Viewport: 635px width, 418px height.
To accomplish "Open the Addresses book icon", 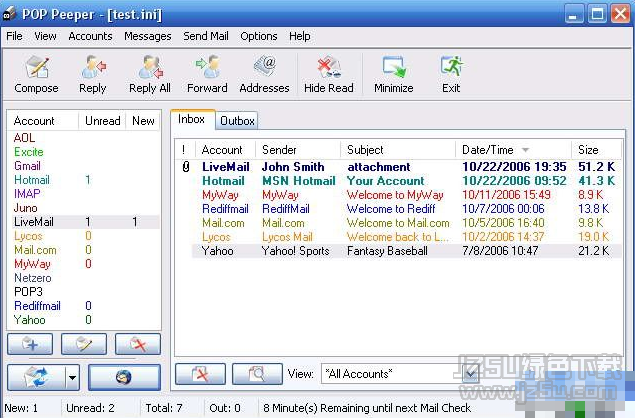I will [x=264, y=74].
